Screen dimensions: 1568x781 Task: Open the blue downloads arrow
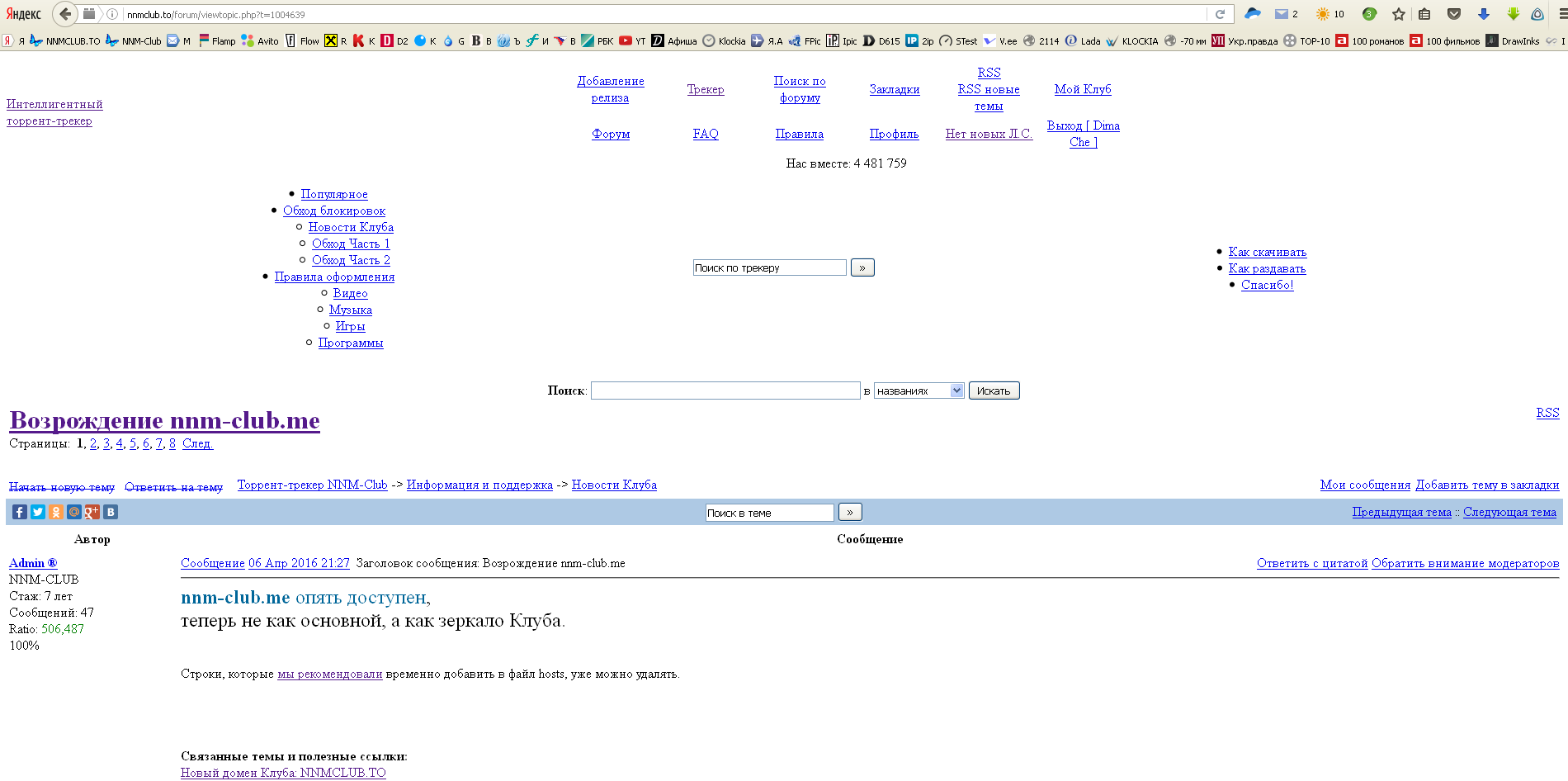pos(1483,14)
